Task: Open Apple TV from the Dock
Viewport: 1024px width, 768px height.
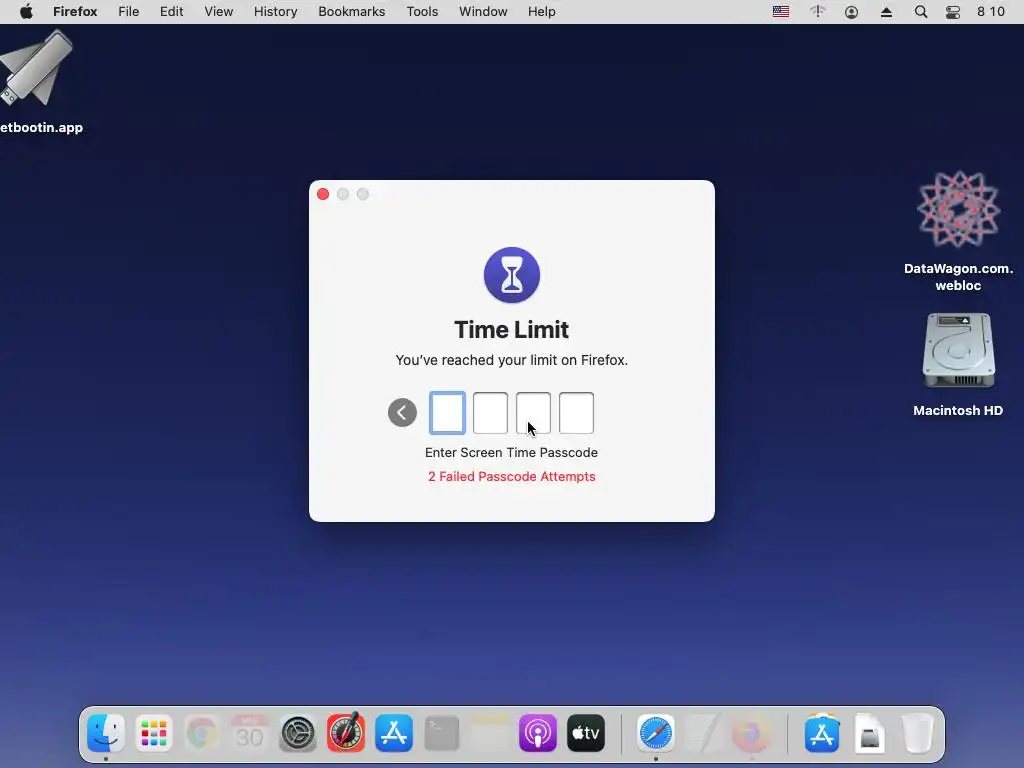Action: 586,733
